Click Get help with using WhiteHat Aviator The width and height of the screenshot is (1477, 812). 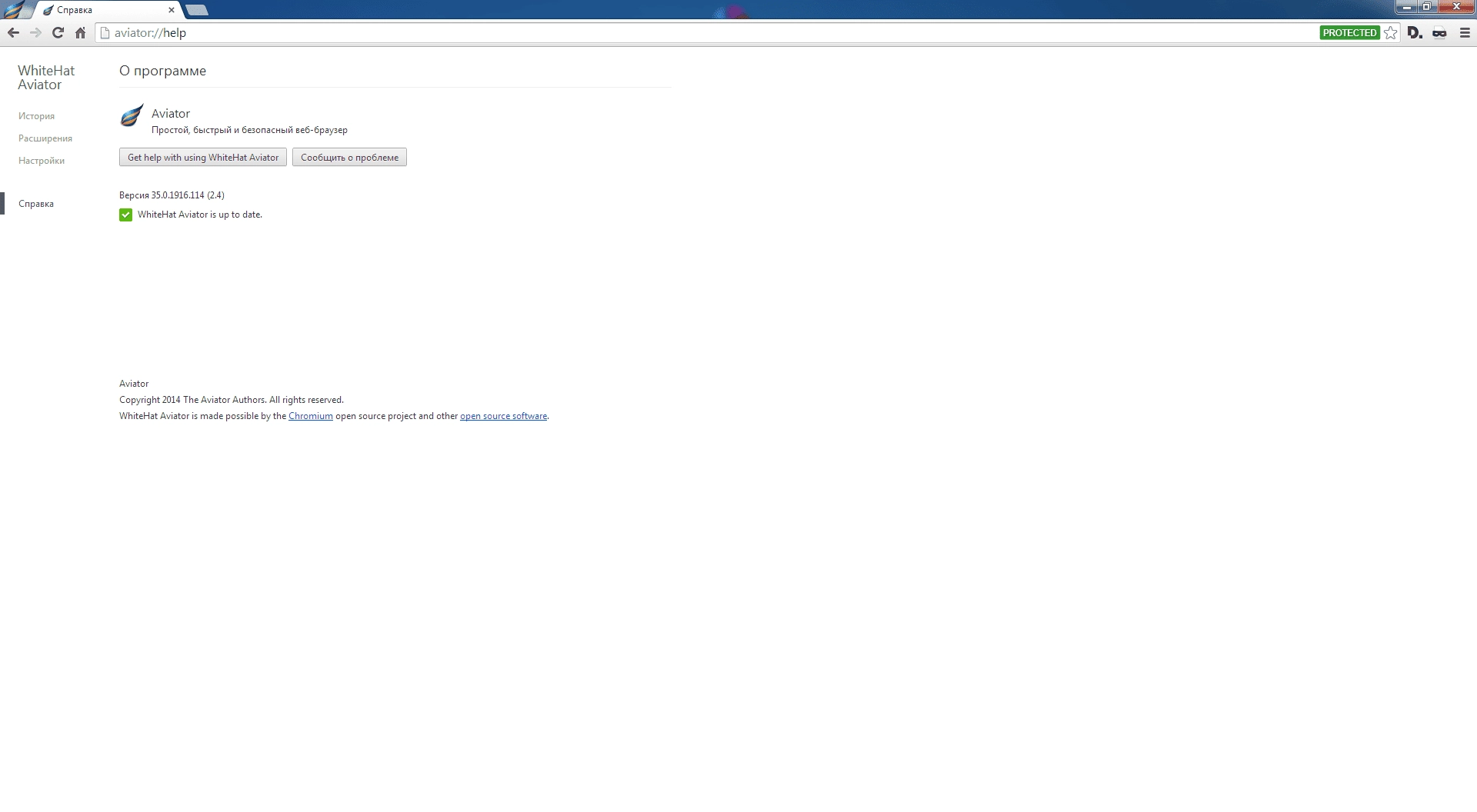point(203,157)
